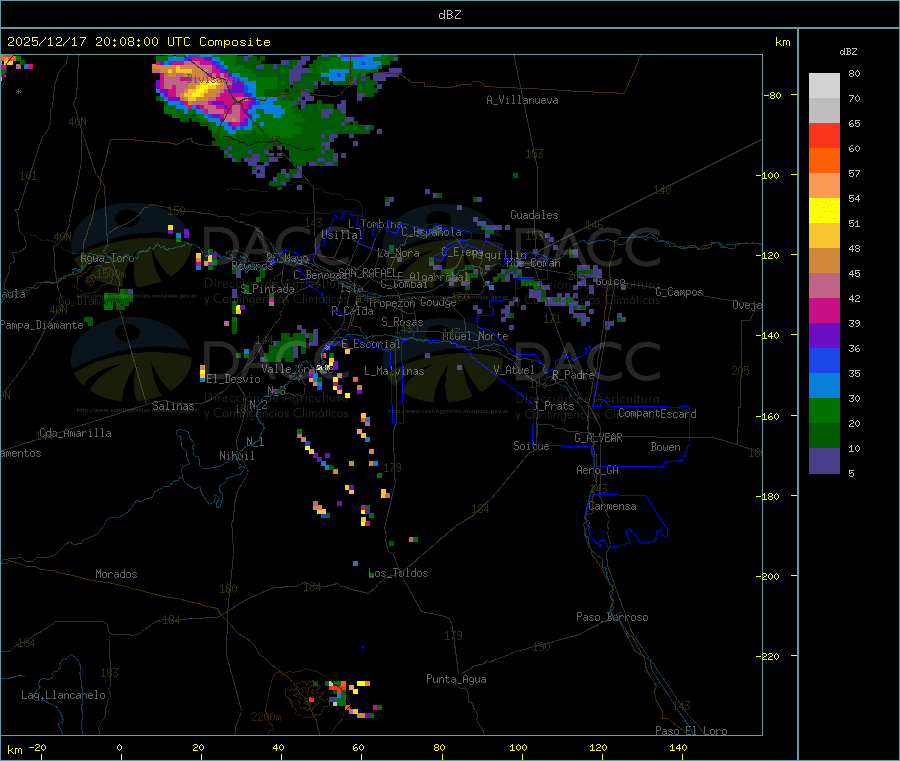The image size is (900, 761).
Task: Click the S_Pintada location label
Action: 267,289
